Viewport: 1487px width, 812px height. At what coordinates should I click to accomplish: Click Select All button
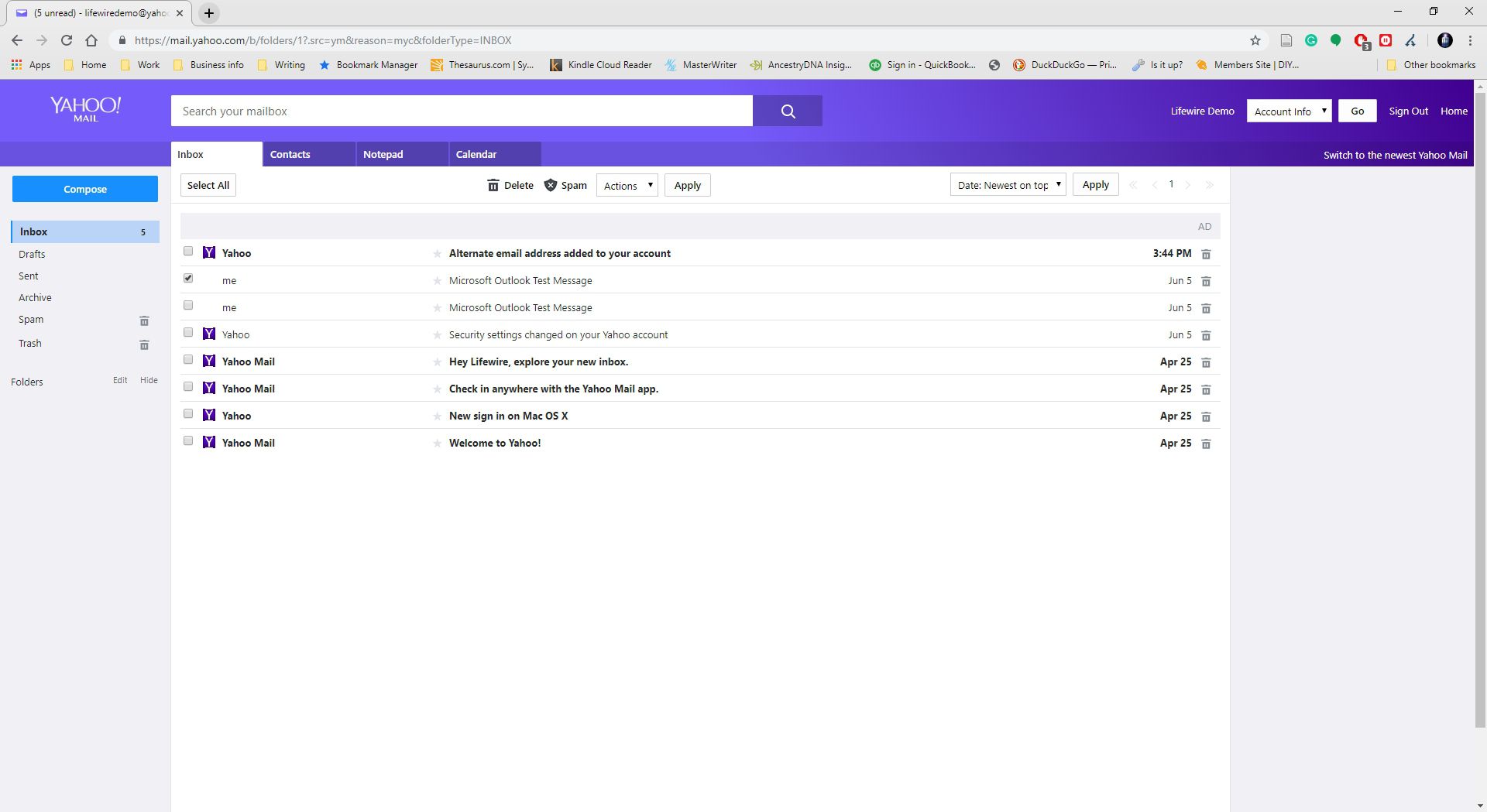point(208,185)
